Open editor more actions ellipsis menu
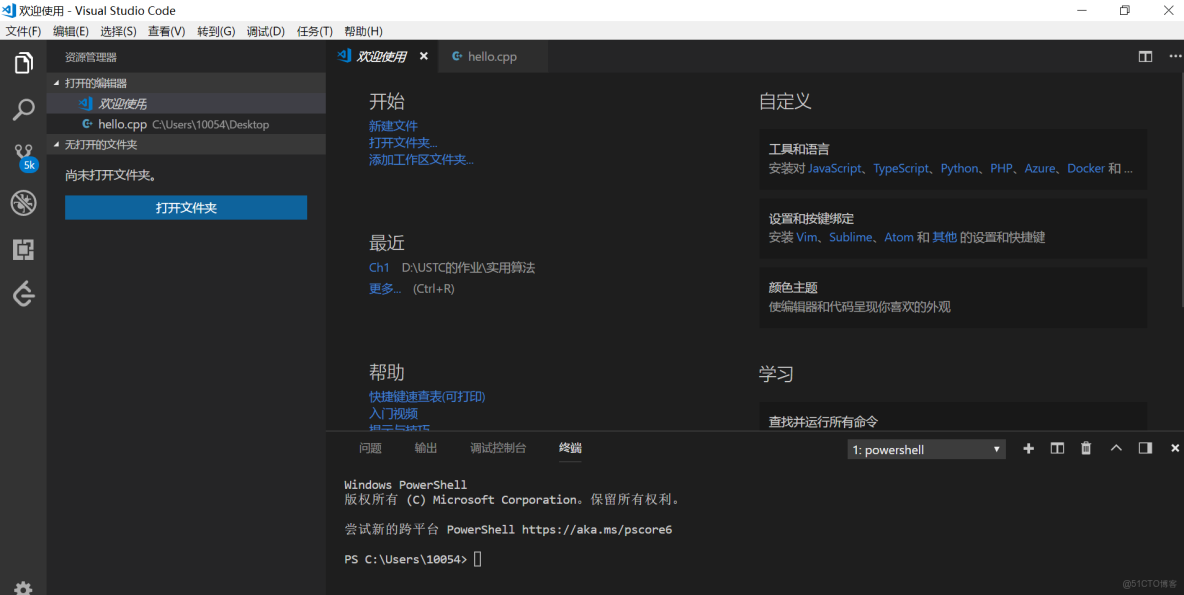The width and height of the screenshot is (1184, 595). [x=1176, y=57]
